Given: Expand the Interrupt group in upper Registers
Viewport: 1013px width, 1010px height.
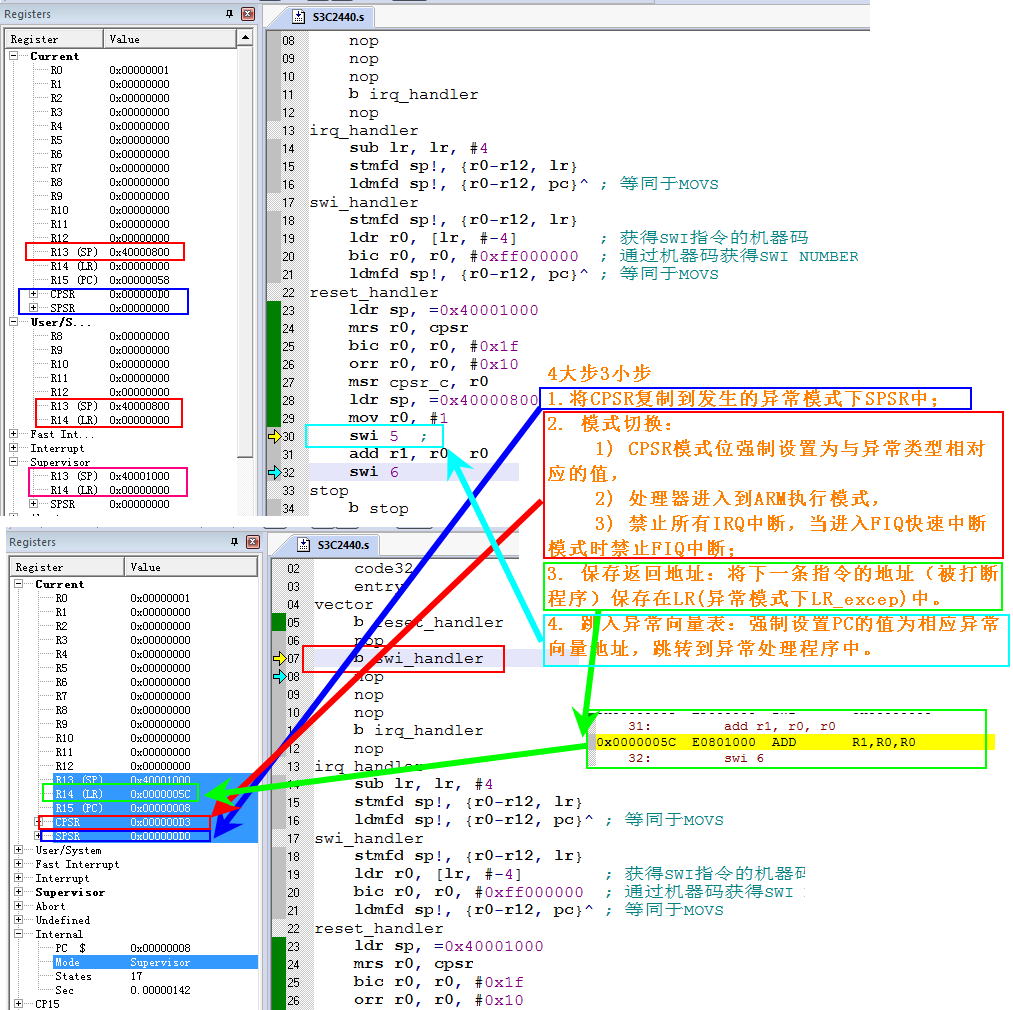Looking at the screenshot, I should [14, 448].
